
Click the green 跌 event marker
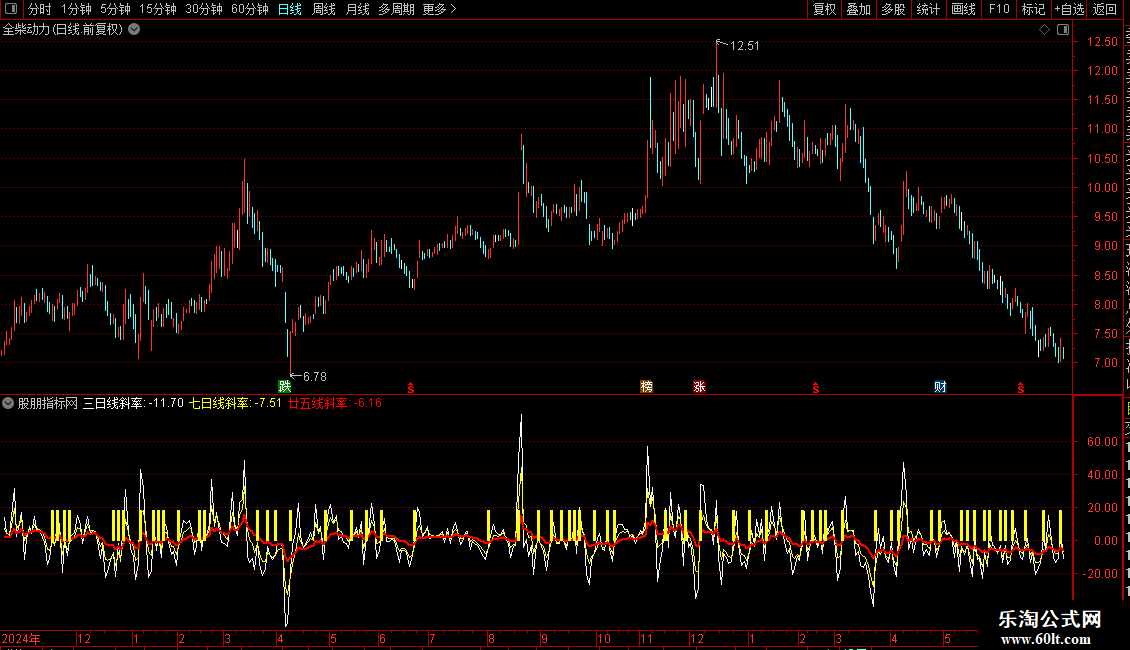pos(285,387)
